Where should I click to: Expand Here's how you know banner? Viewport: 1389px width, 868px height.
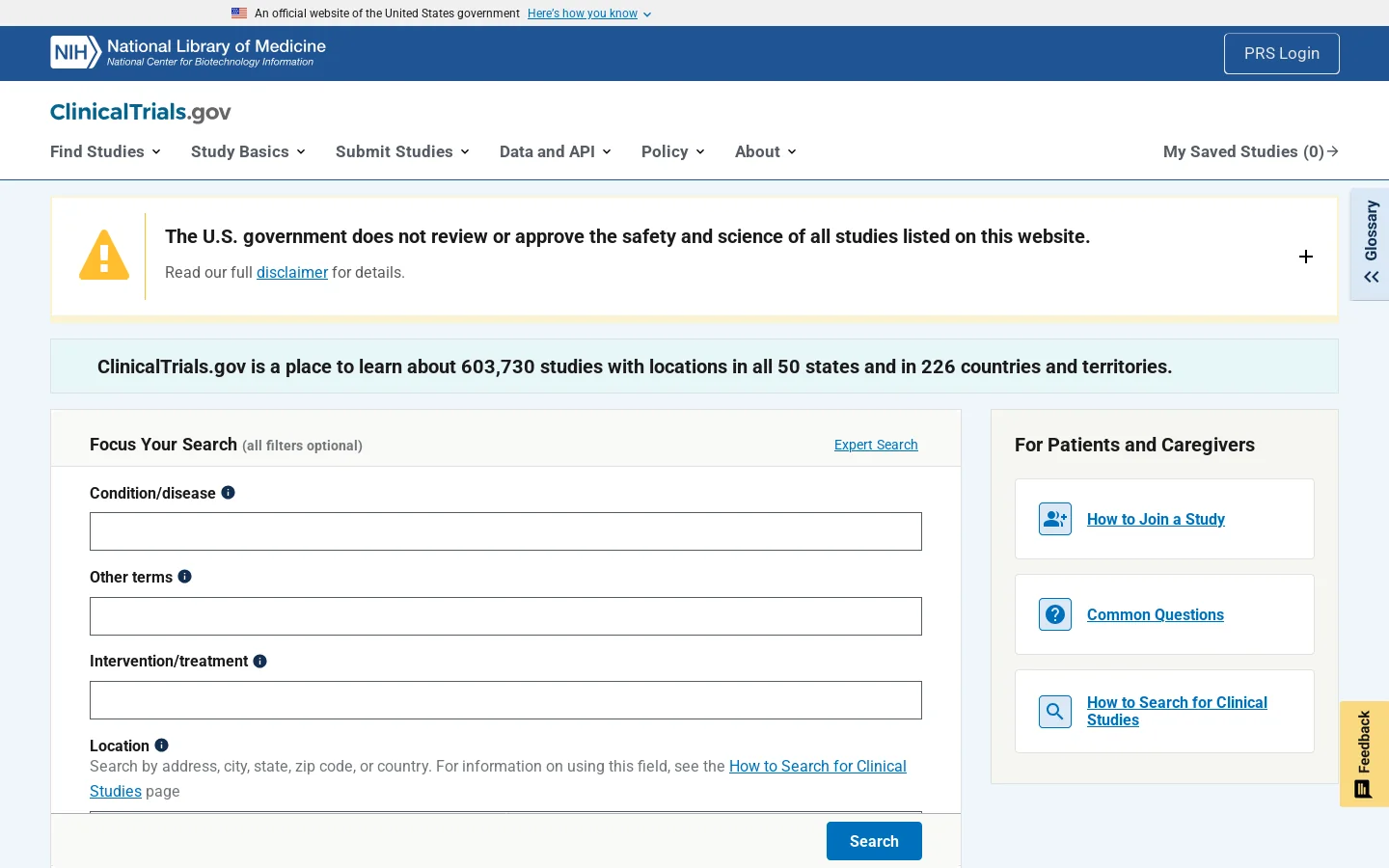point(589,14)
